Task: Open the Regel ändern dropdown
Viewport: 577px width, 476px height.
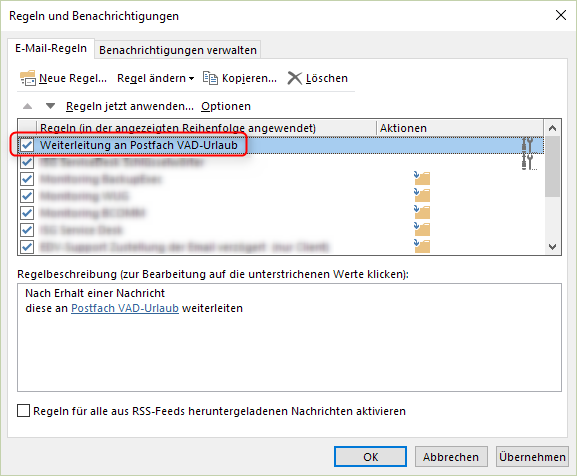Action: pyautogui.click(x=155, y=78)
